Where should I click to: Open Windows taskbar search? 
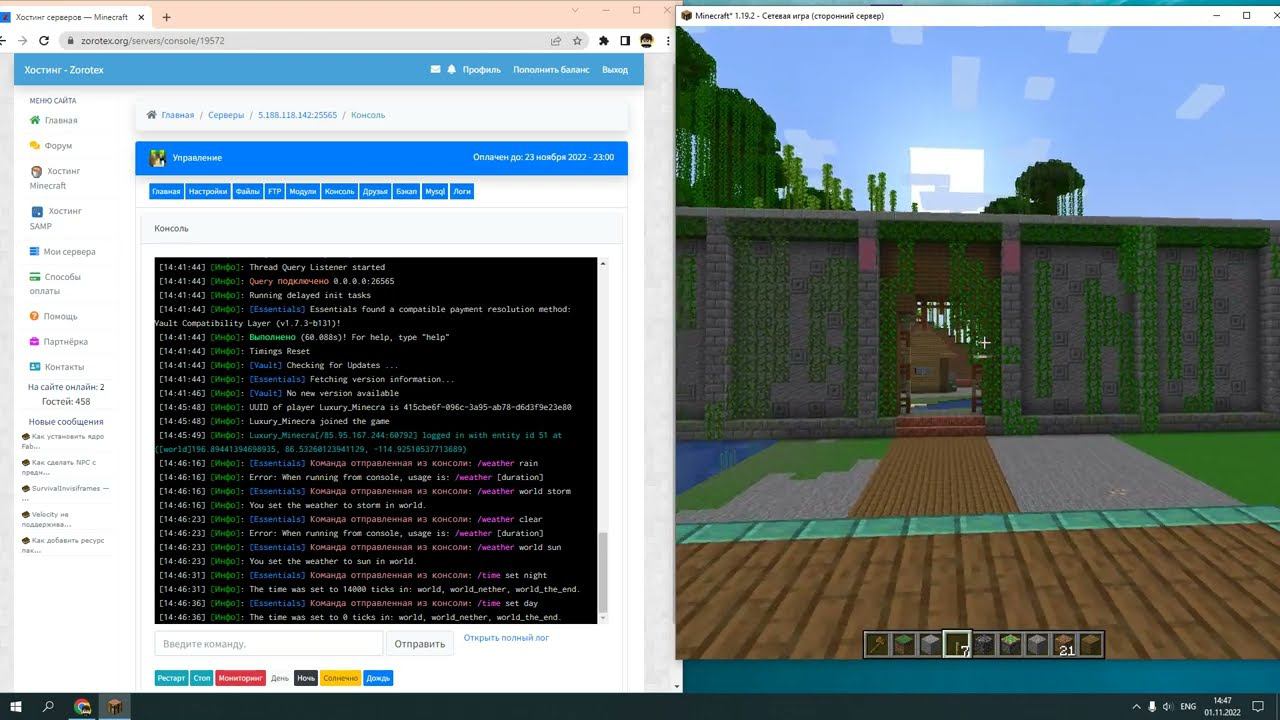click(48, 706)
